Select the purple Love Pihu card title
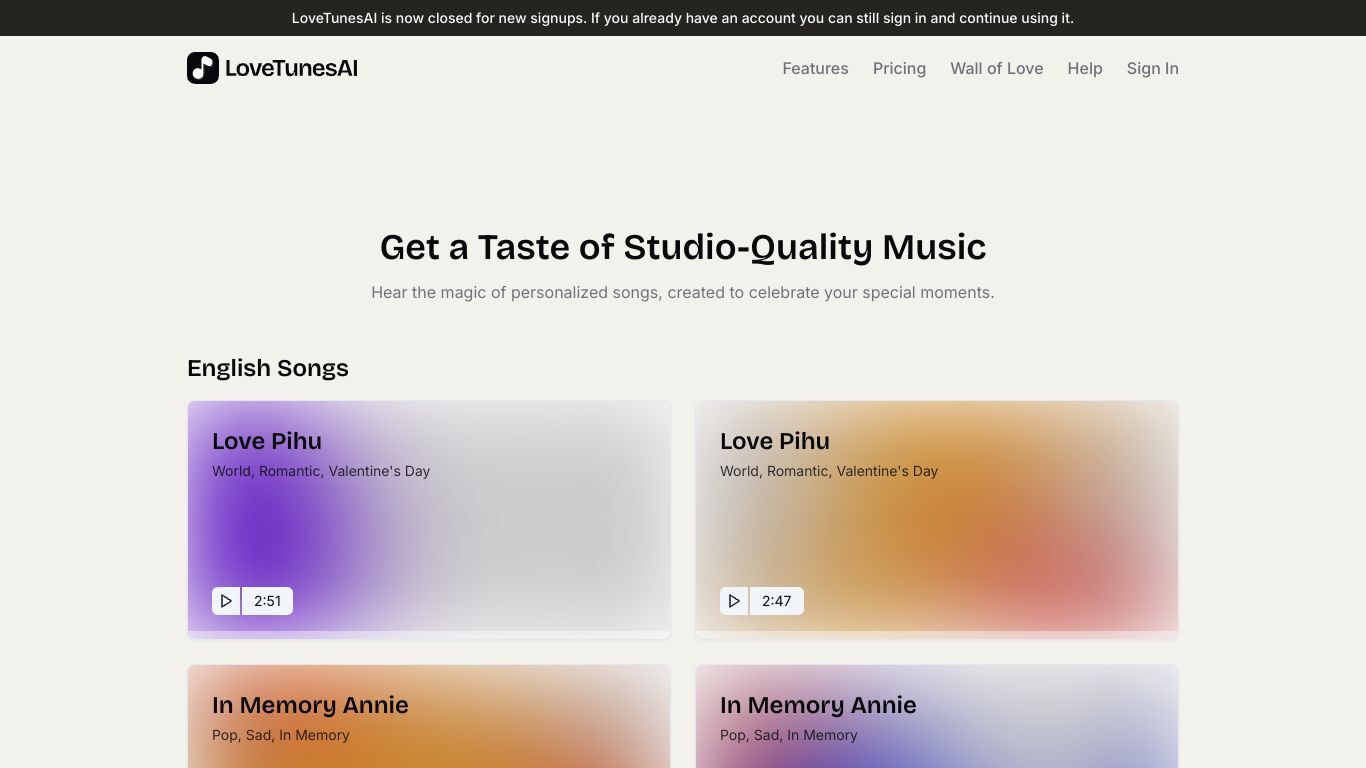Viewport: 1366px width, 768px height. coord(267,441)
